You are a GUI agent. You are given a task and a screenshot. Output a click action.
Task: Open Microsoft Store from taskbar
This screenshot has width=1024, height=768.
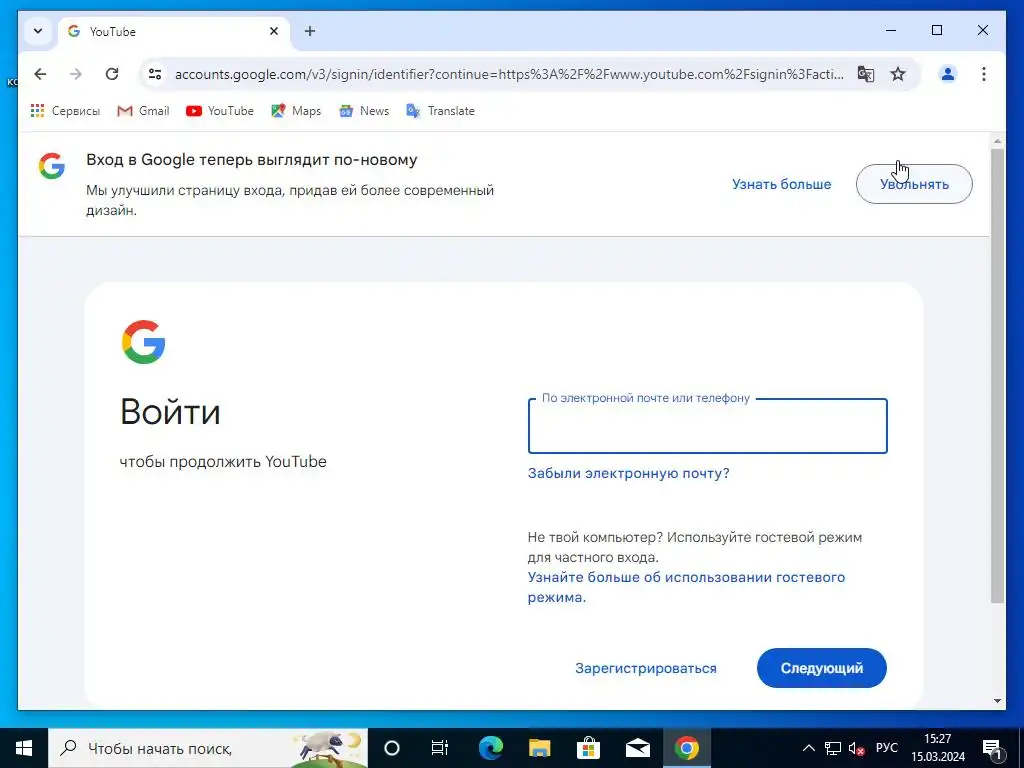coord(588,748)
